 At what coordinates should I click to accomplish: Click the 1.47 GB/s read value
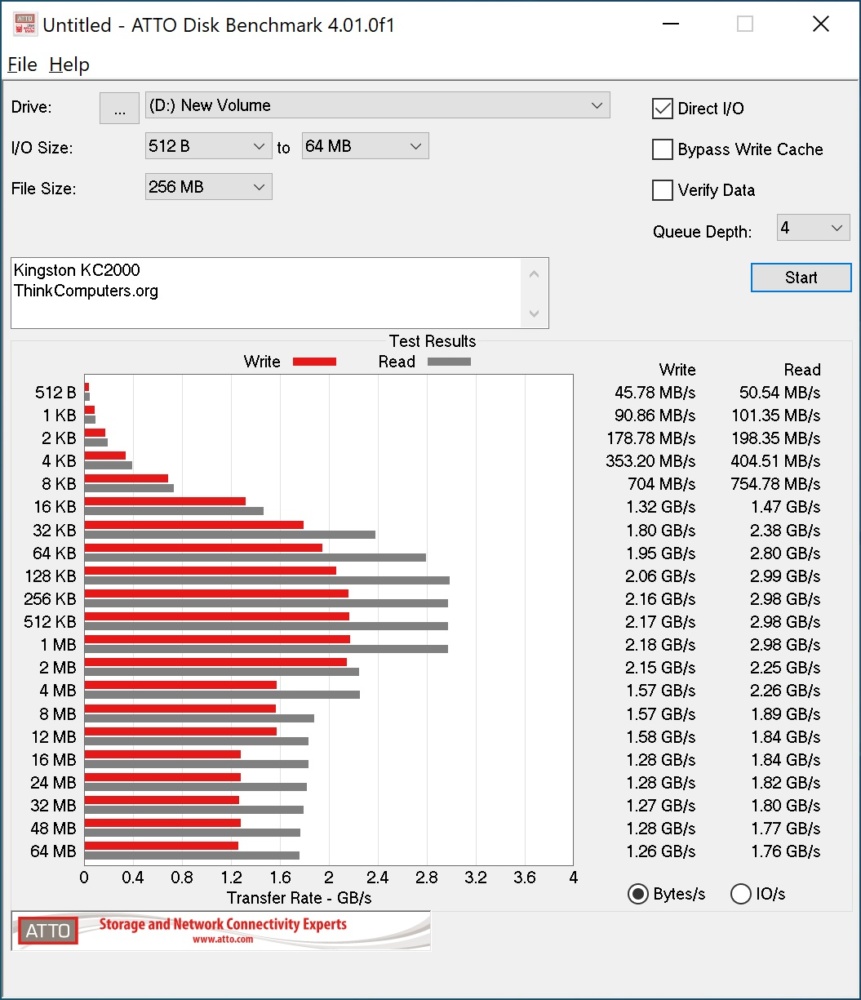coord(786,507)
